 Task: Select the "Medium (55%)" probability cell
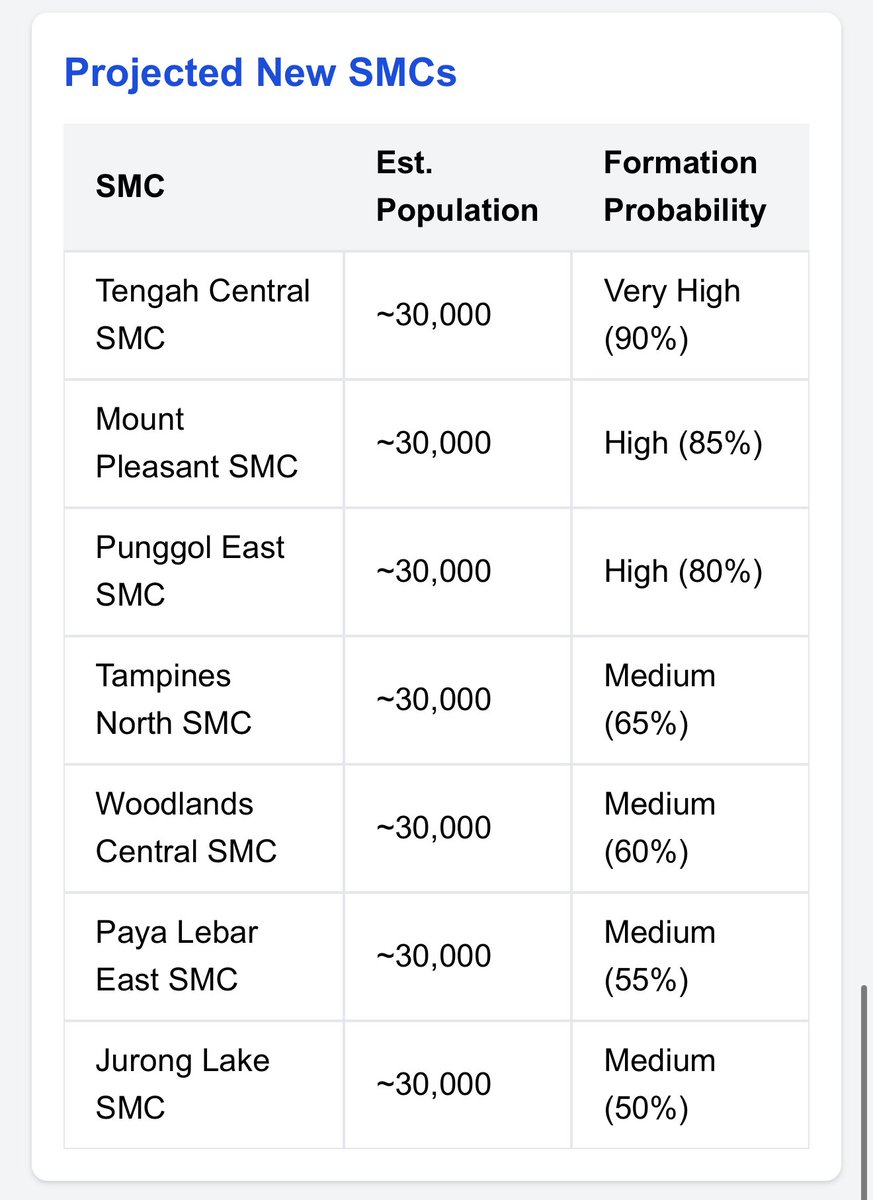(660, 955)
